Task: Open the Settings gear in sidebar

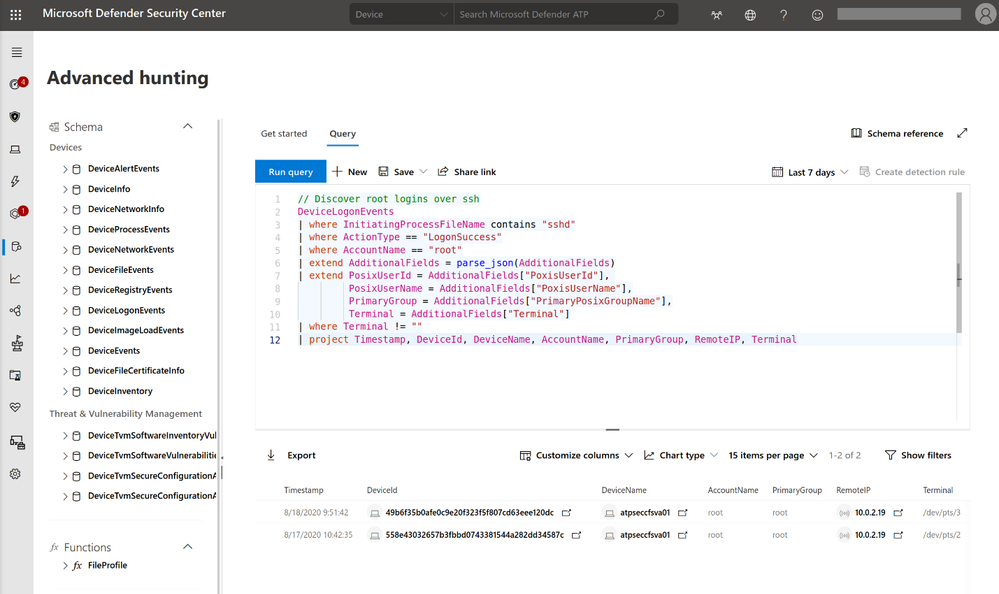Action: click(15, 474)
